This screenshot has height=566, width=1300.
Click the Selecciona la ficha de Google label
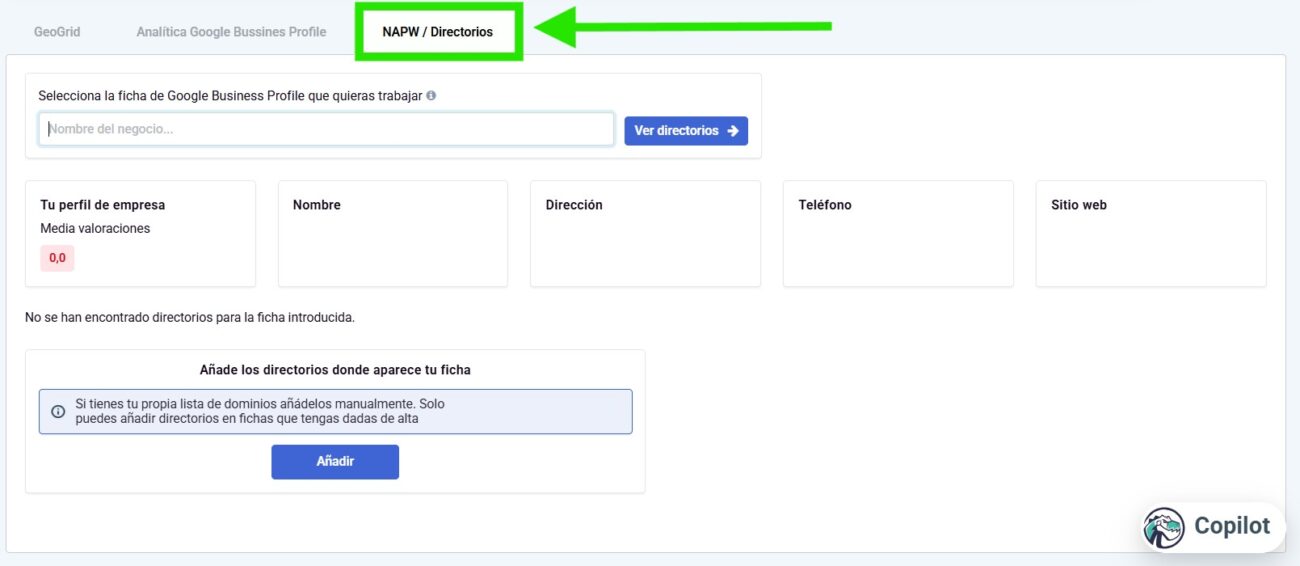[230, 96]
